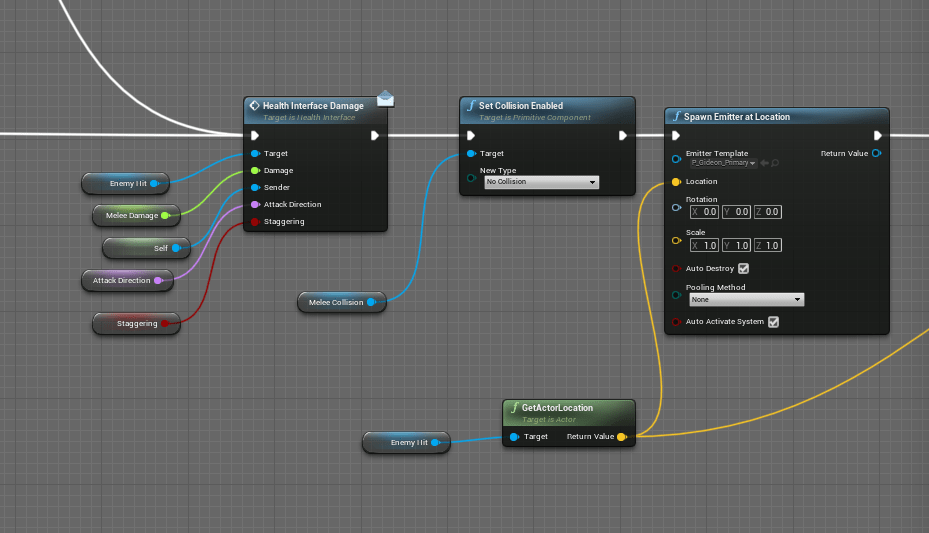Screen dimensions: 929x533
Task: Click the Return Value pin on GetActorLocation
Action: point(622,437)
